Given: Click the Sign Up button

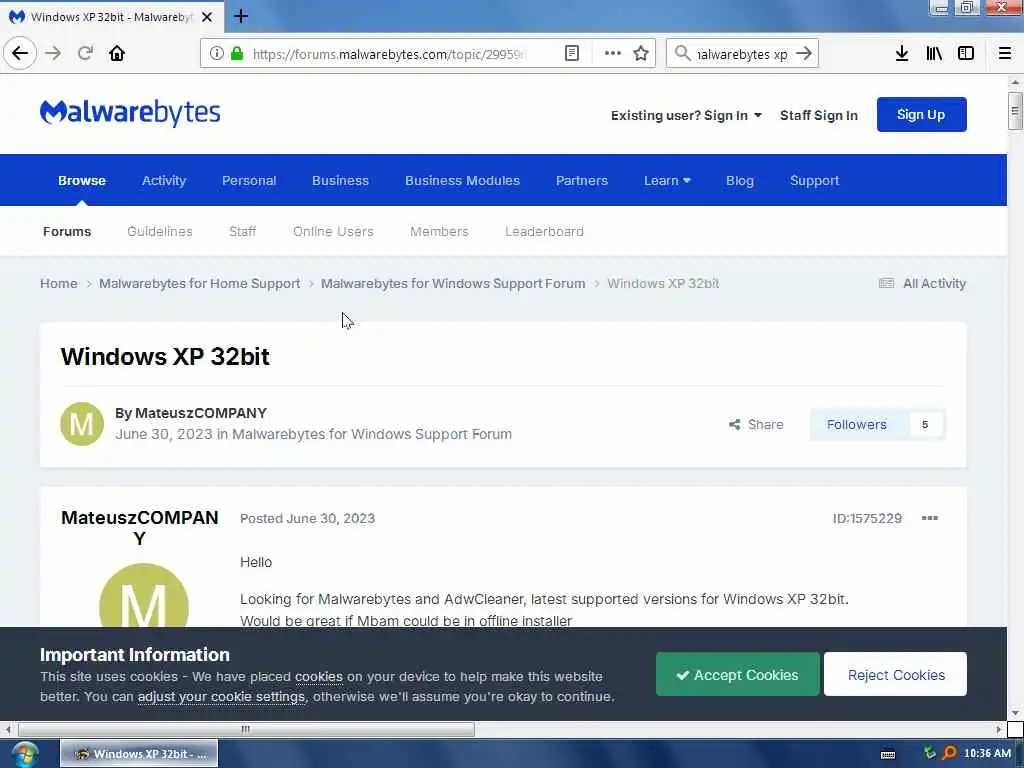Looking at the screenshot, I should [x=921, y=114].
